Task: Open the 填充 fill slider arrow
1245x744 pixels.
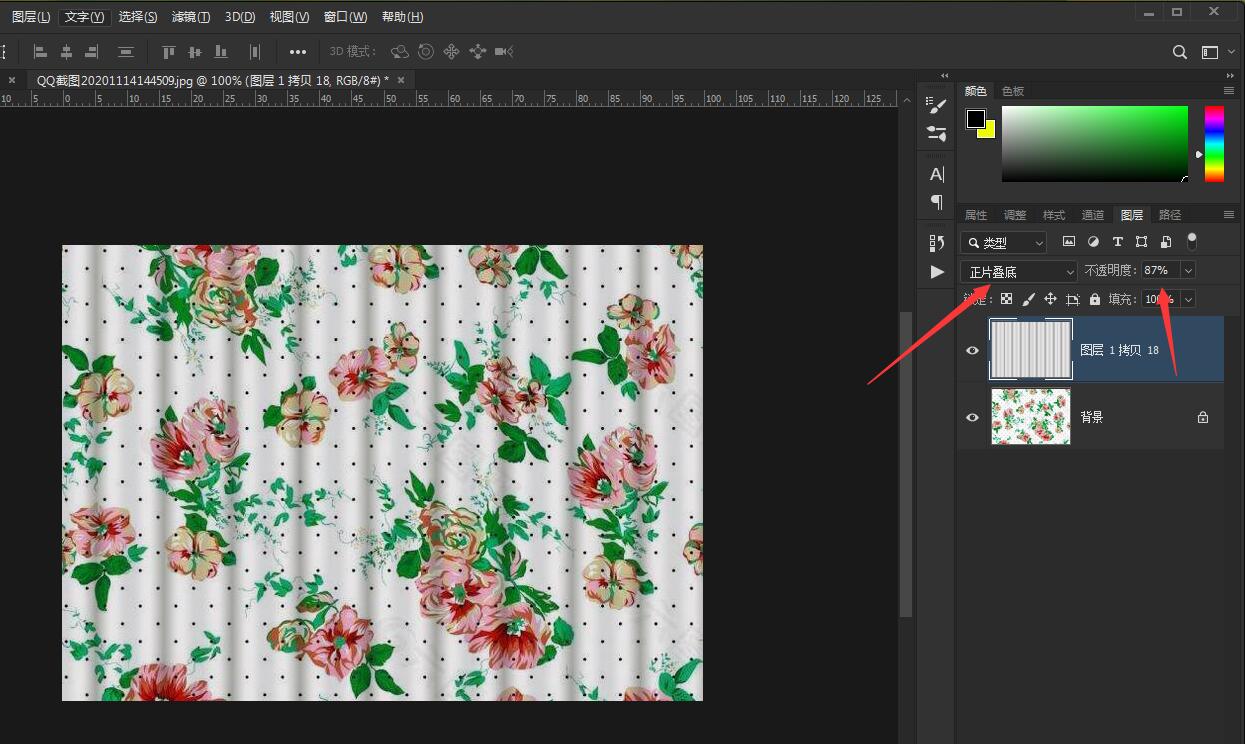Action: point(1188,299)
